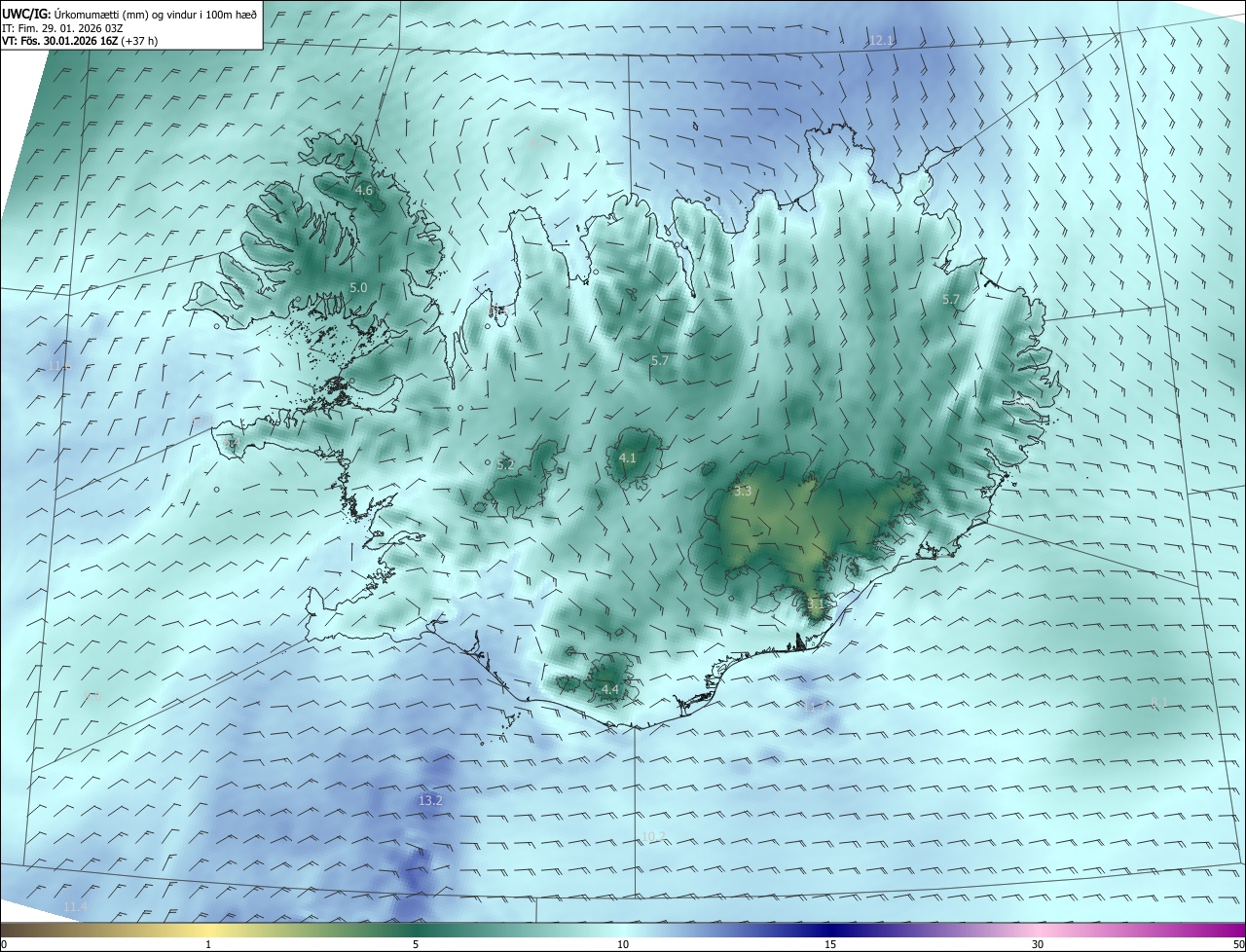Click the pale pink colorbar segment above 30
This screenshot has width=1246, height=952.
[1038, 930]
